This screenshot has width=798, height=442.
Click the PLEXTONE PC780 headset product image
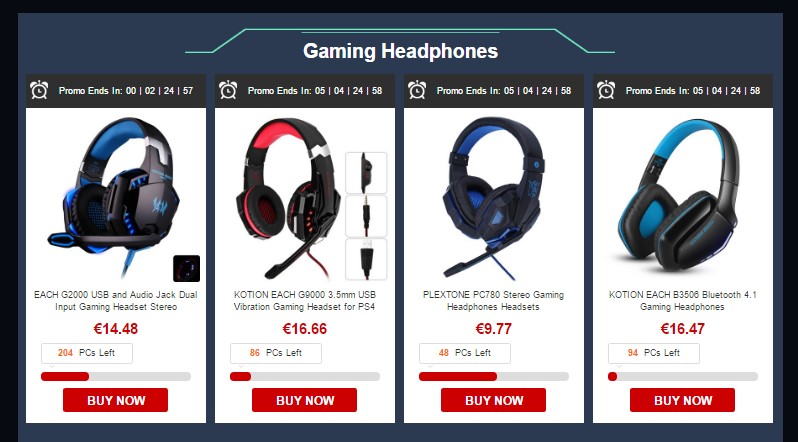click(493, 198)
